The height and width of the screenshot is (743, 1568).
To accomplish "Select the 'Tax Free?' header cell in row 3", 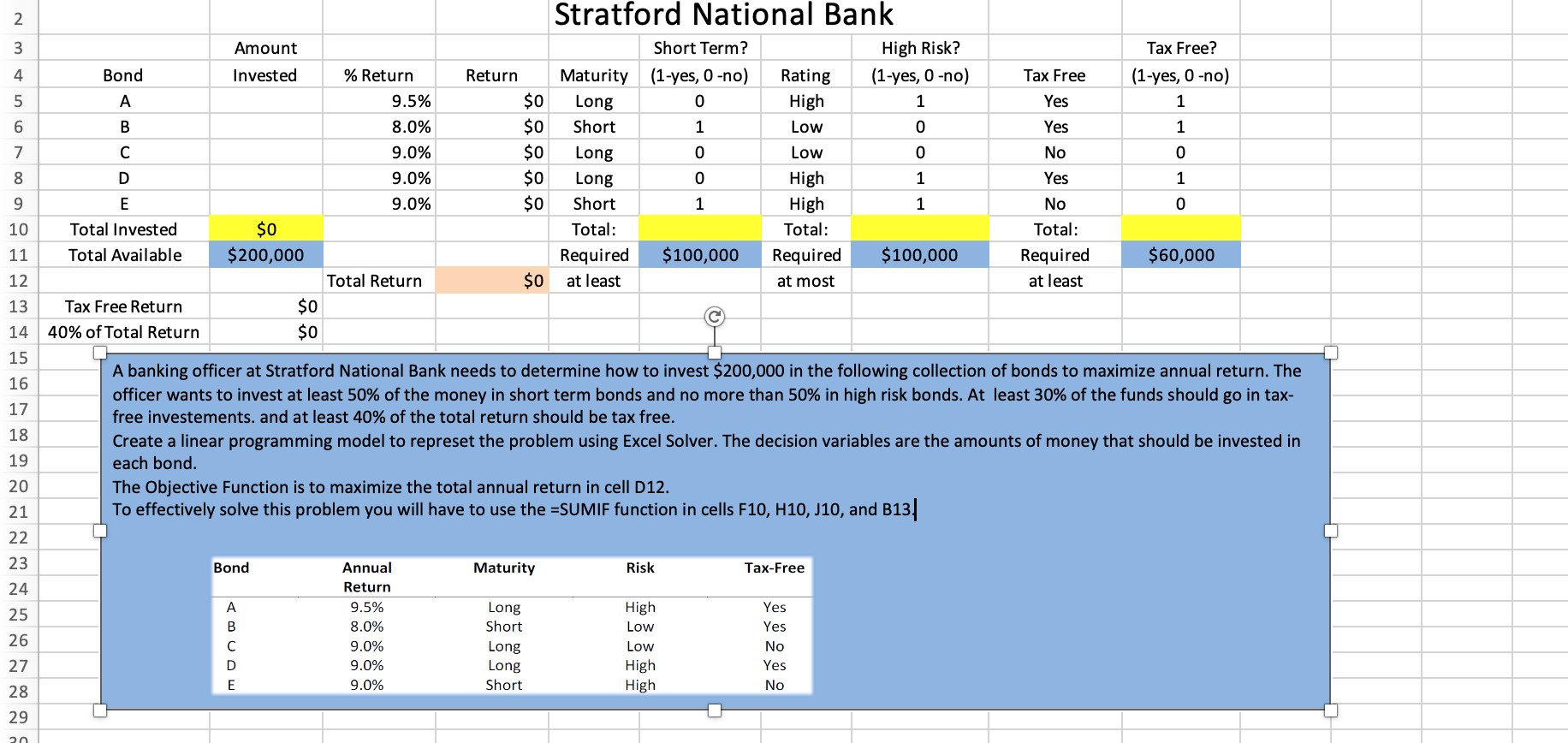I will pos(1181,48).
